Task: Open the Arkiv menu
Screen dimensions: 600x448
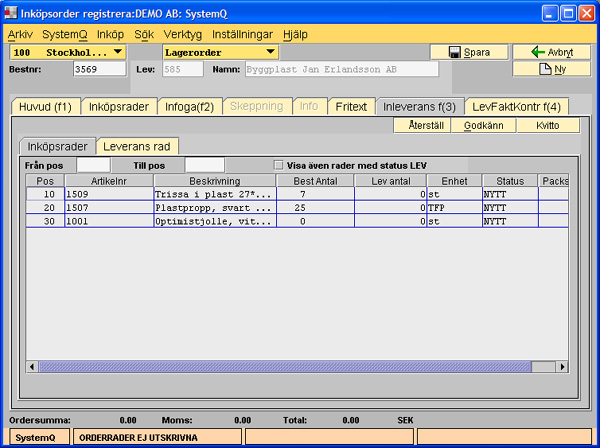Action: [x=20, y=34]
